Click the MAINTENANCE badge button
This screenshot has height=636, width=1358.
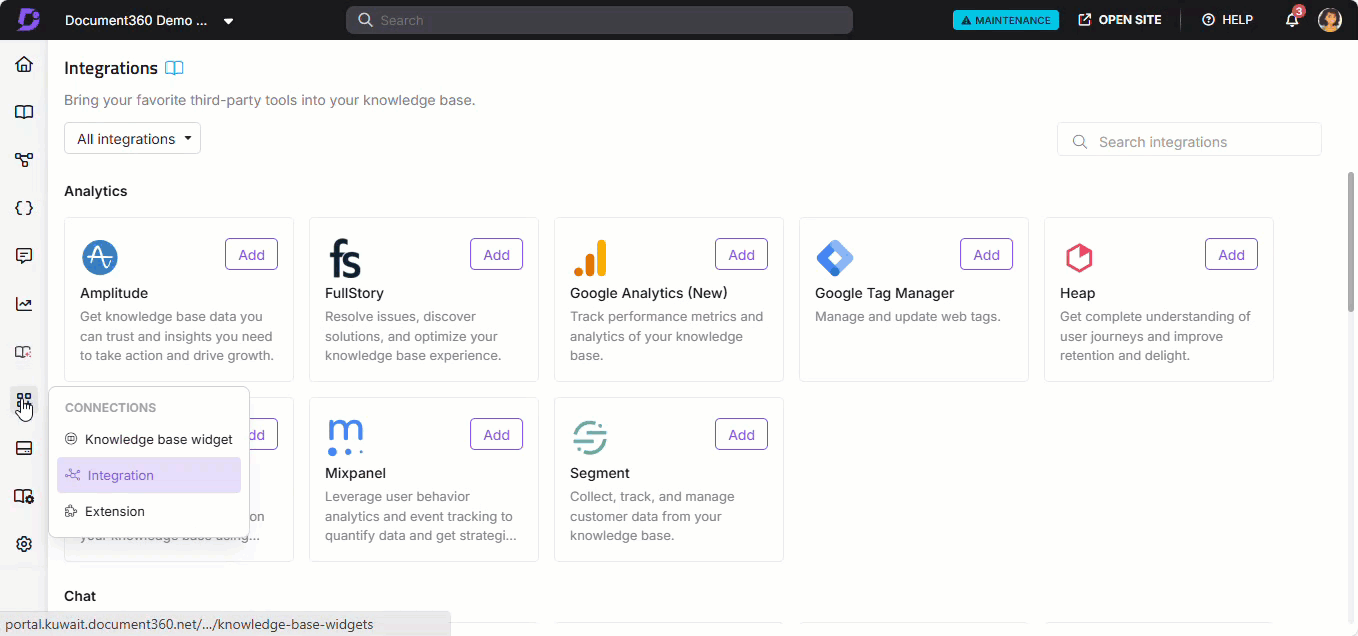click(x=1005, y=20)
